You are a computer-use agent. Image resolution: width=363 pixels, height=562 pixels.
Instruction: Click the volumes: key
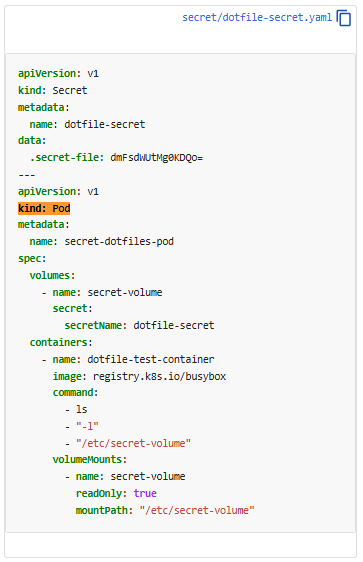52,275
